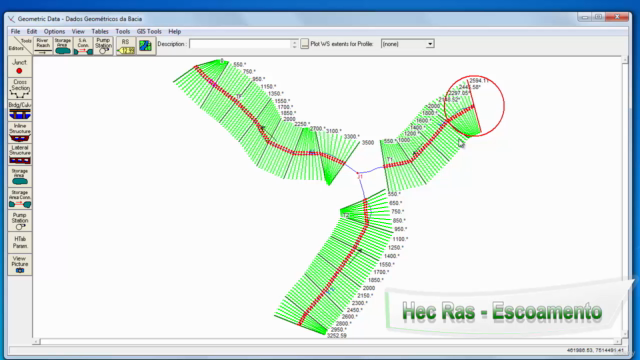Open the Pump Station editor in sidebar
Screen dimensions: 640x360
(20, 220)
